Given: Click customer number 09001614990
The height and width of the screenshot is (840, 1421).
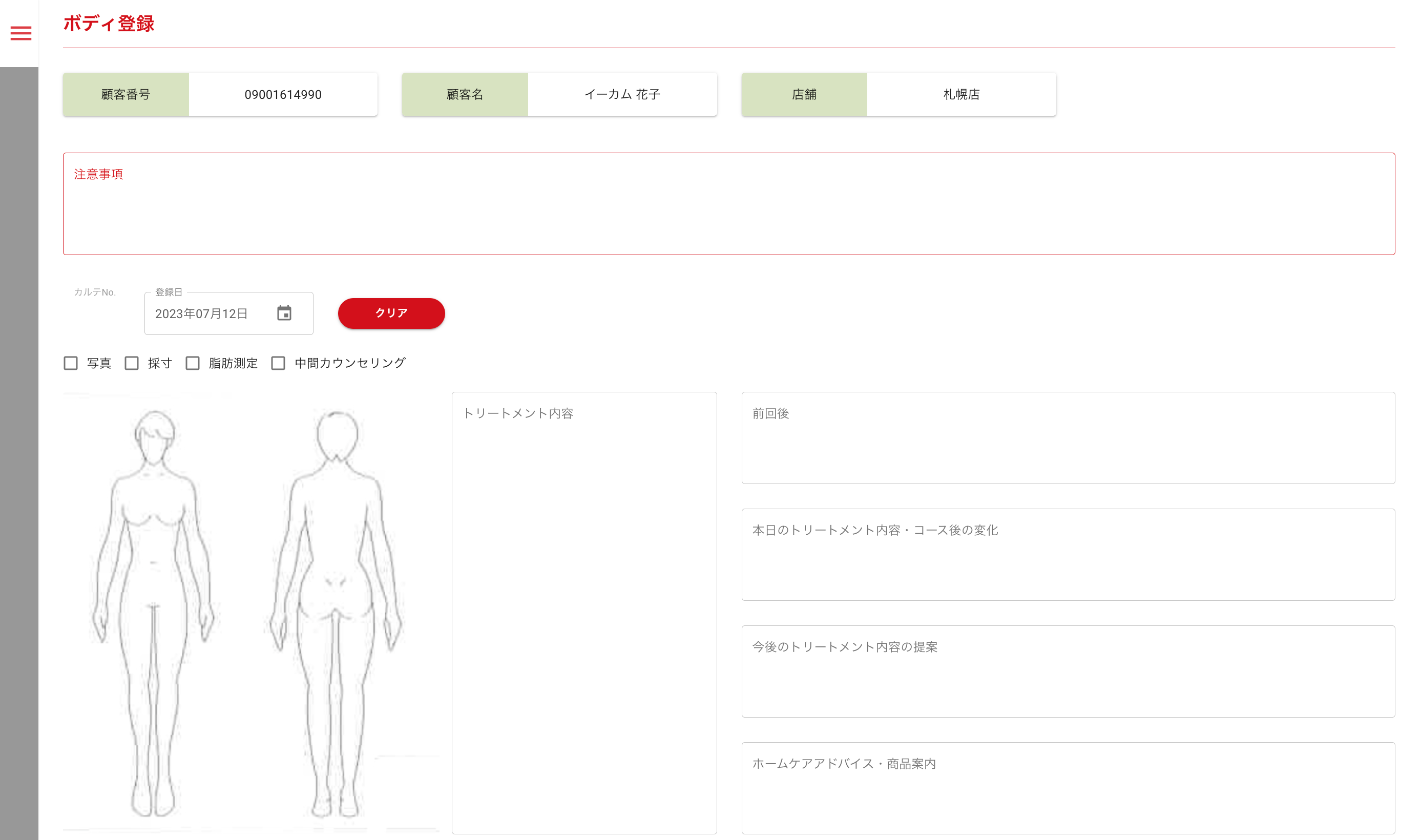Looking at the screenshot, I should coord(282,95).
